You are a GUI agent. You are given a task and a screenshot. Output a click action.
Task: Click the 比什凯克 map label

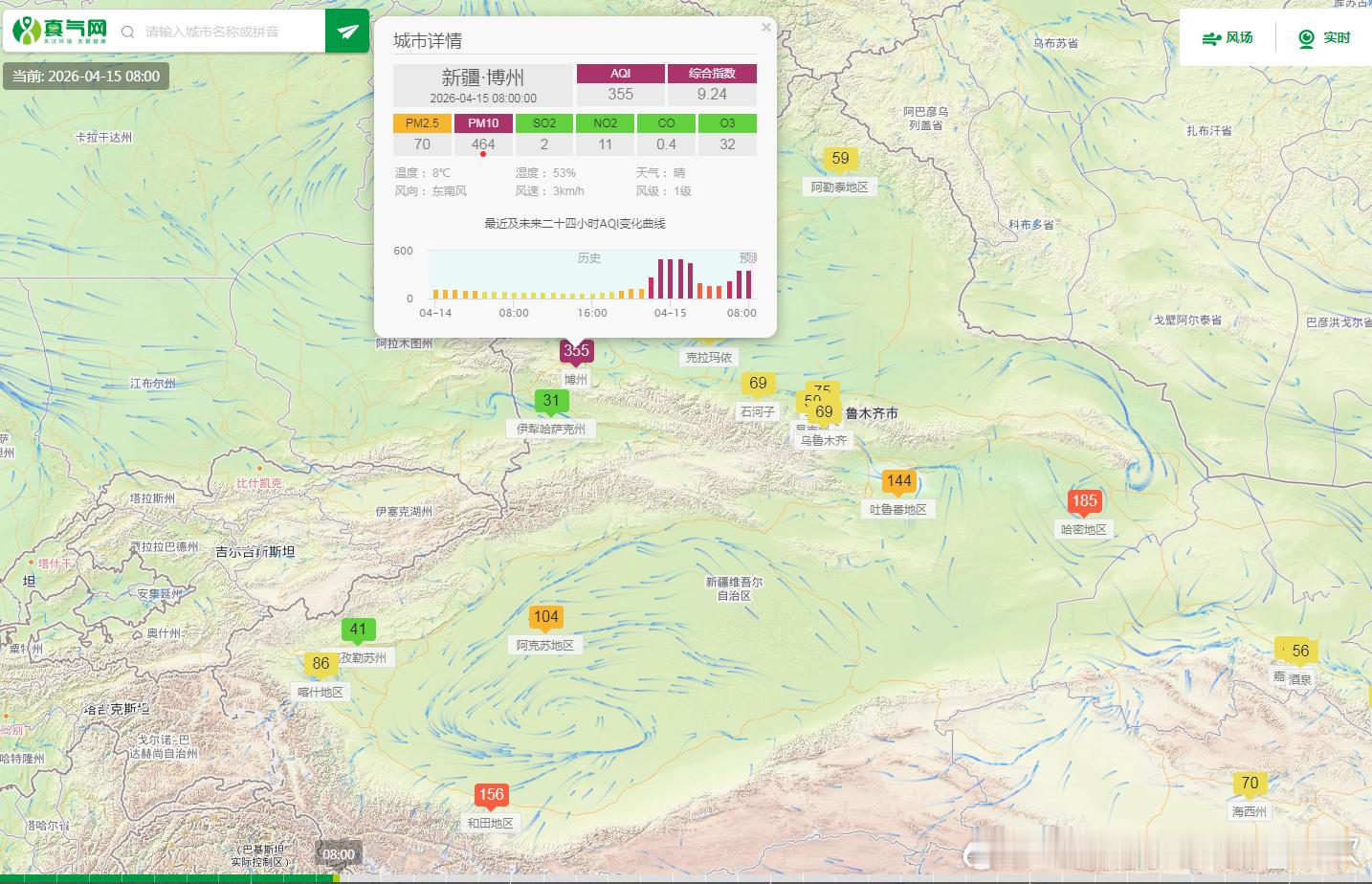[x=259, y=483]
